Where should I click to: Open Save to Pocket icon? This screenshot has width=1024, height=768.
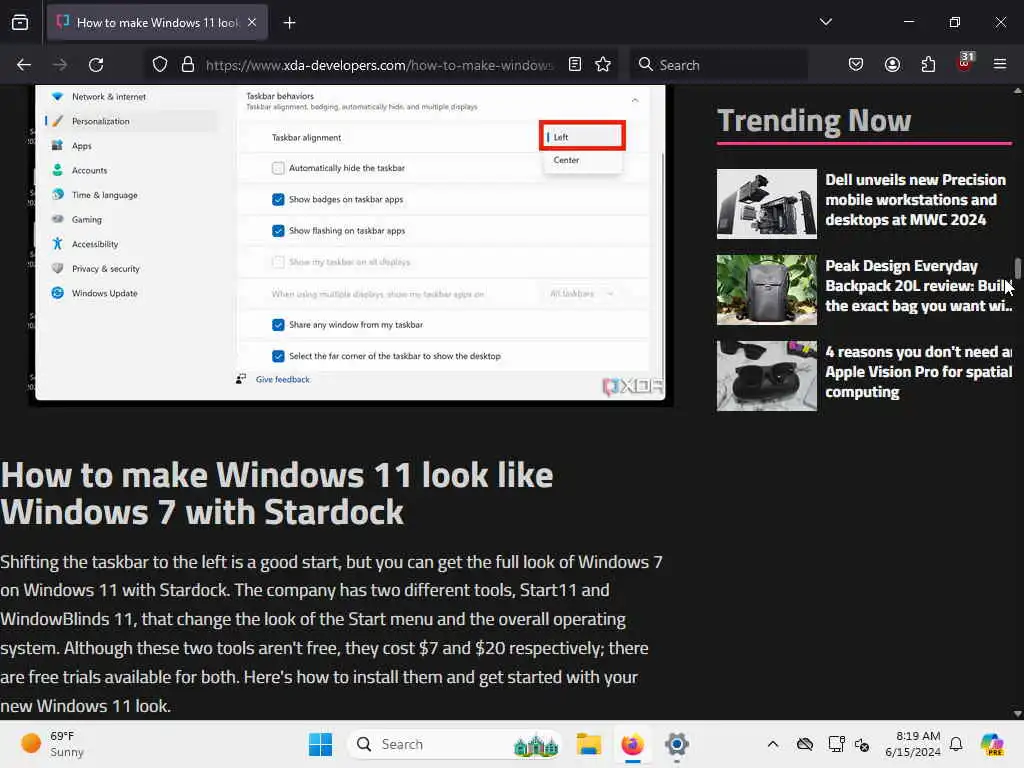(856, 64)
